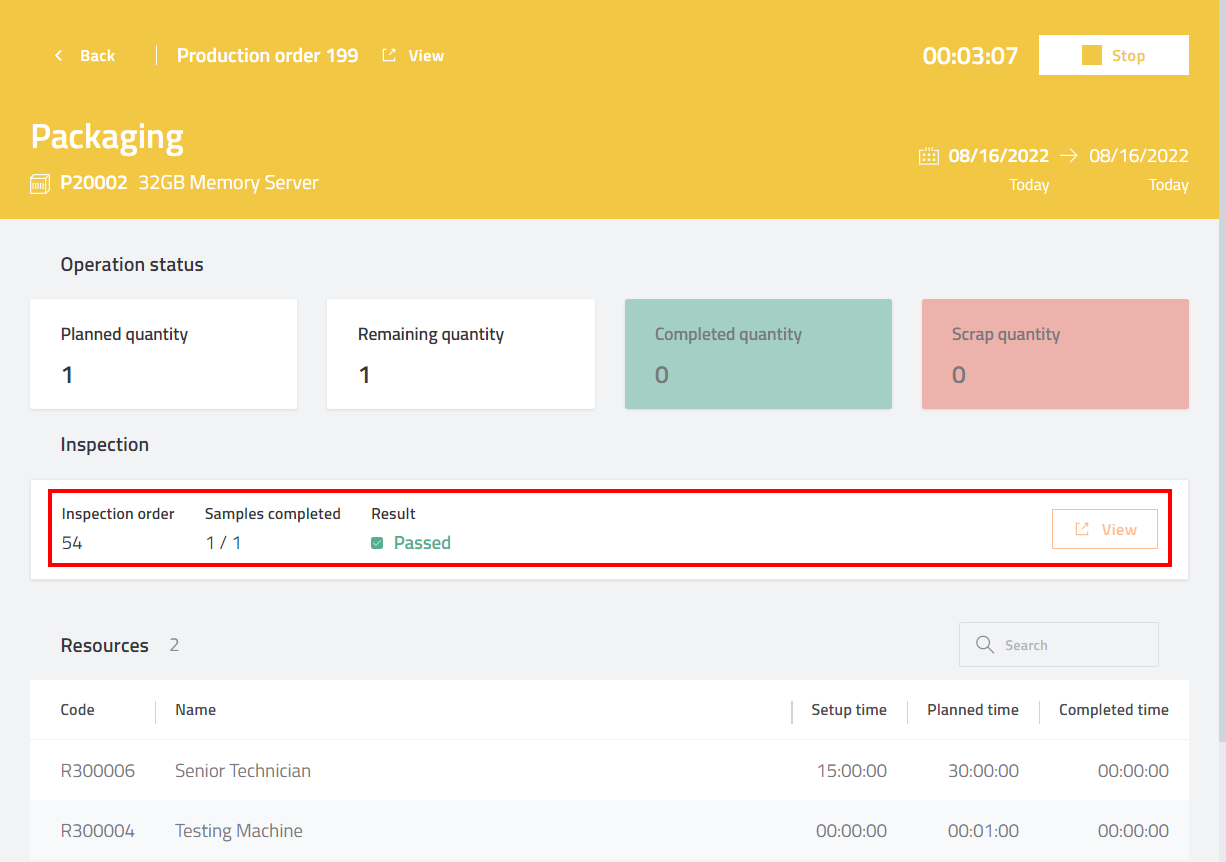Click the green Completed quantity card
The image size is (1226, 862).
coord(757,354)
